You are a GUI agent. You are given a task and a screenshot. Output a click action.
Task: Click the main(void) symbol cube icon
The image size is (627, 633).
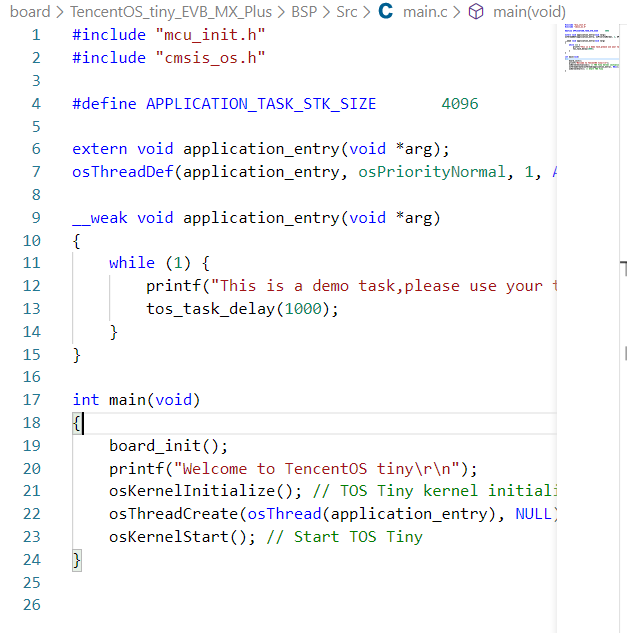click(x=476, y=12)
